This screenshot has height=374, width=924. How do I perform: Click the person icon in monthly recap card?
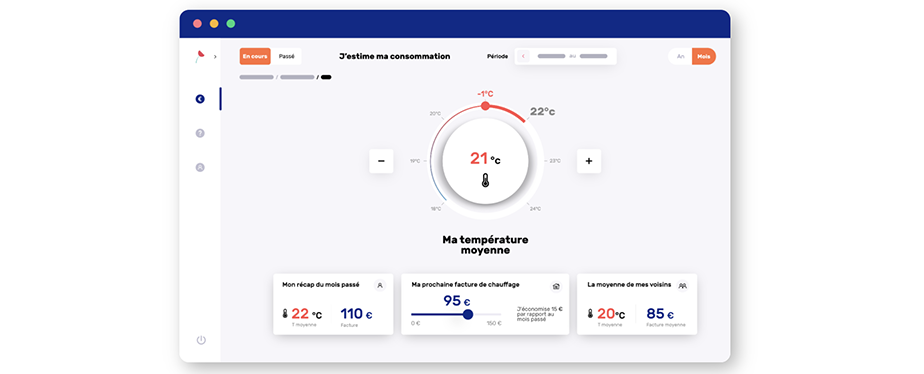(380, 285)
